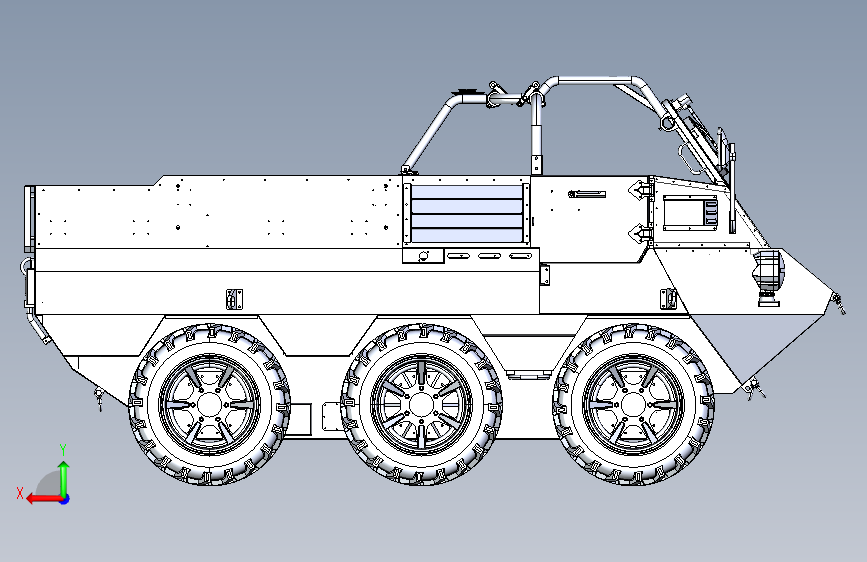The height and width of the screenshot is (562, 867).
Task: Select the door handle on the side door
Action: [587, 194]
